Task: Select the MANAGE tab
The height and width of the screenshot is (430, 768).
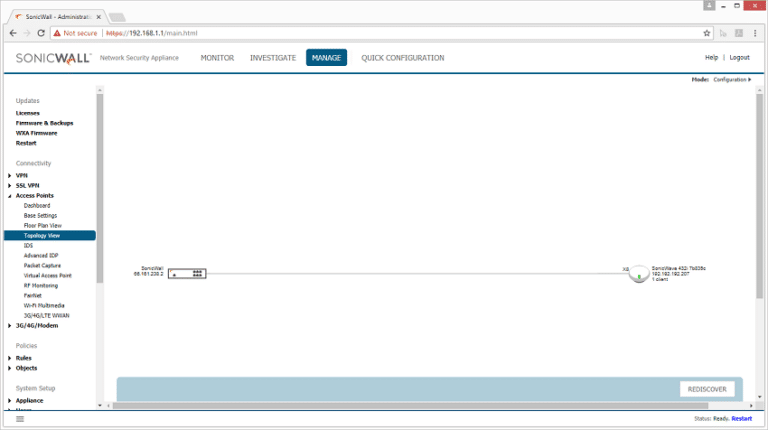Action: coord(326,57)
